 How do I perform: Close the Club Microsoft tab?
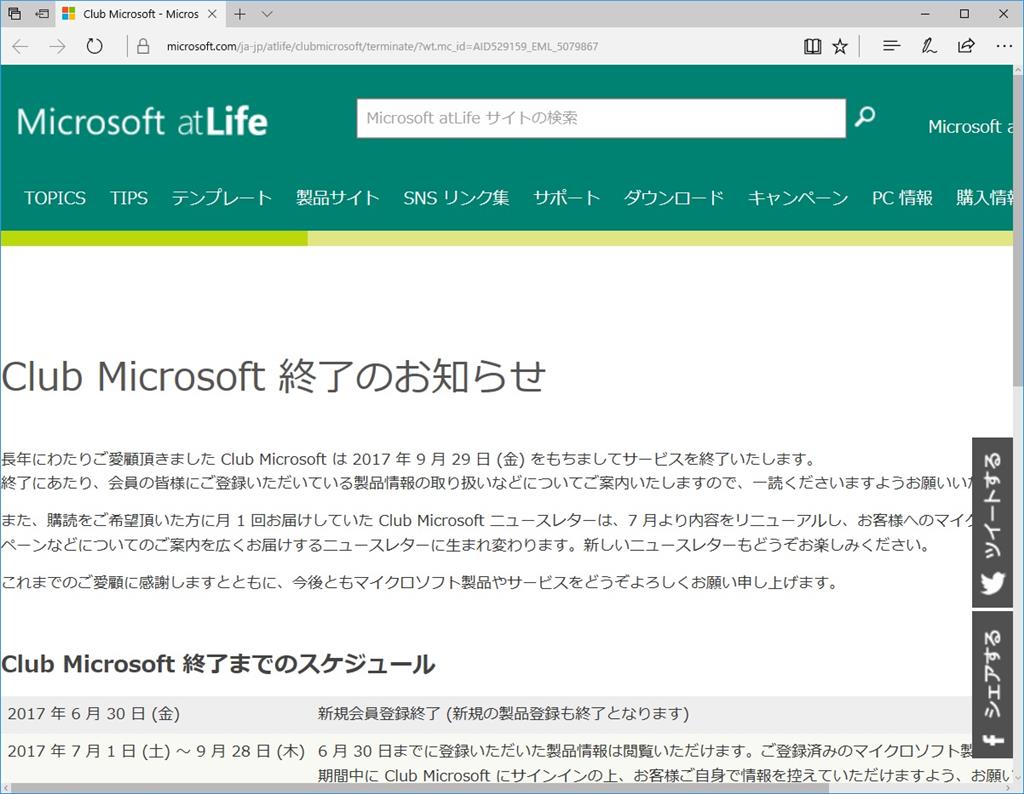(x=212, y=14)
